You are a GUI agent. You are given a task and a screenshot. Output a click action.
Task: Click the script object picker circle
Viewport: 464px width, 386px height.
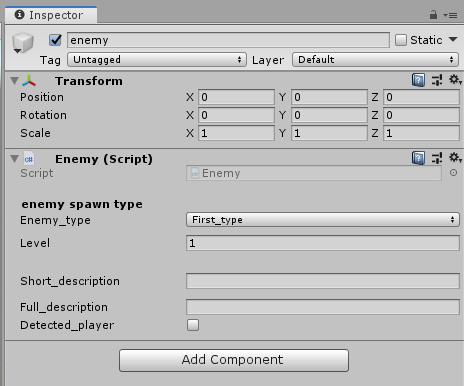click(x=453, y=173)
